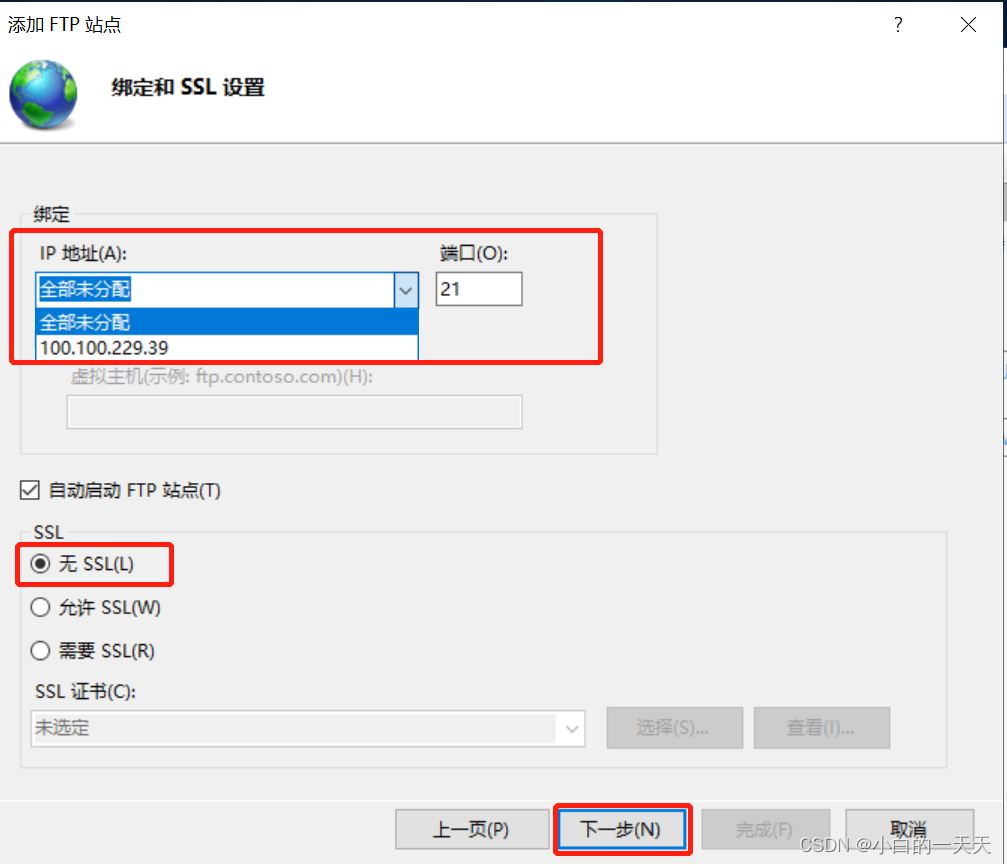Select the 无 SSL radio button
The height and width of the screenshot is (864, 1007).
coord(40,564)
